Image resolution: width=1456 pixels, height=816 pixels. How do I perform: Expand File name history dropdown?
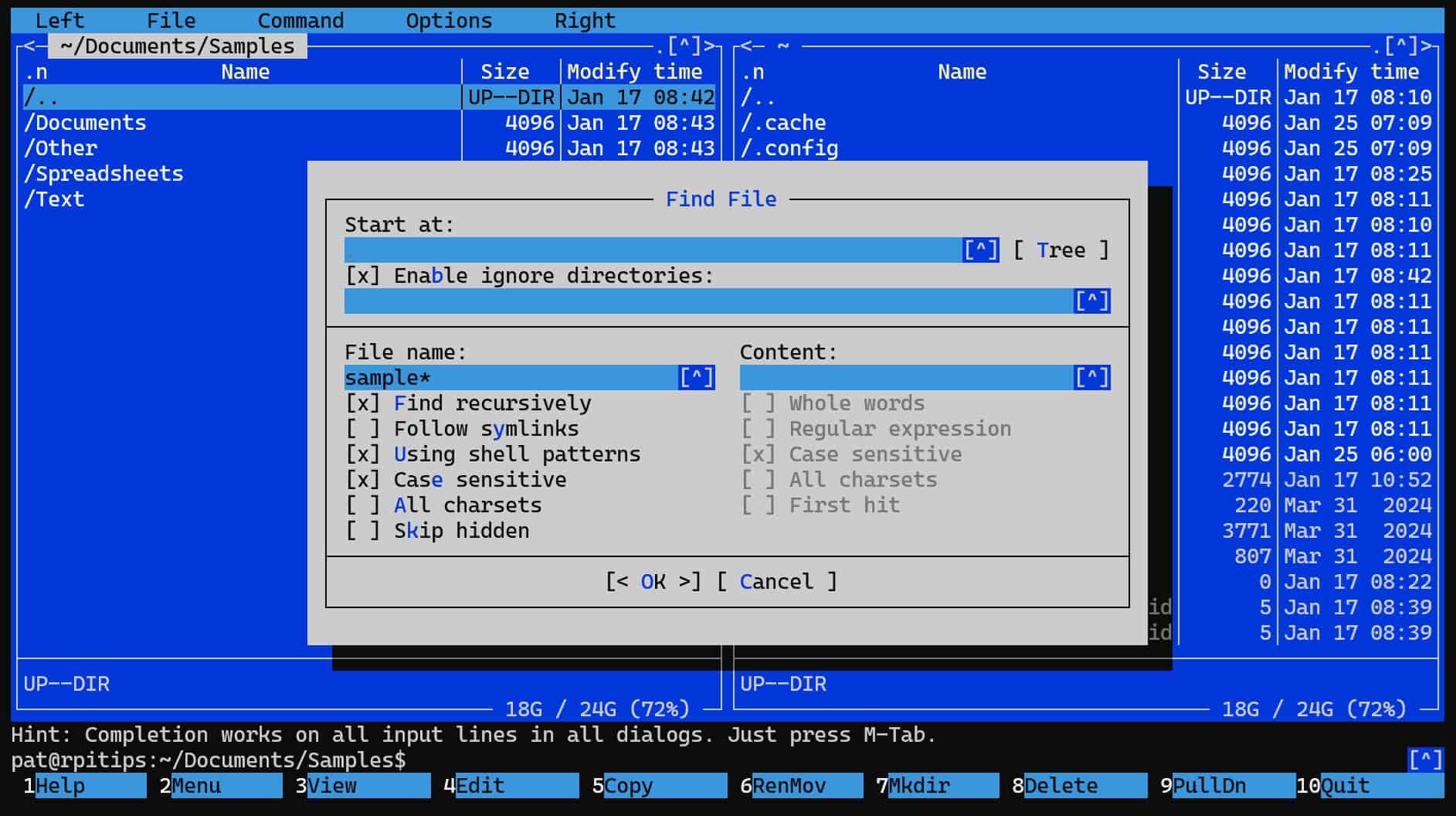coord(696,378)
